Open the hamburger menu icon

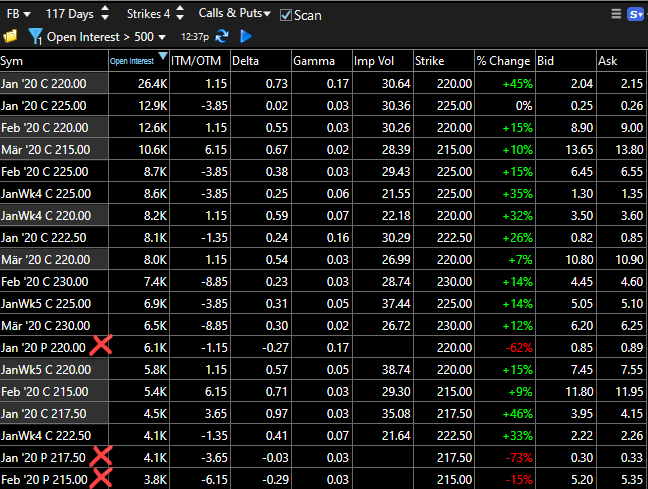point(616,14)
